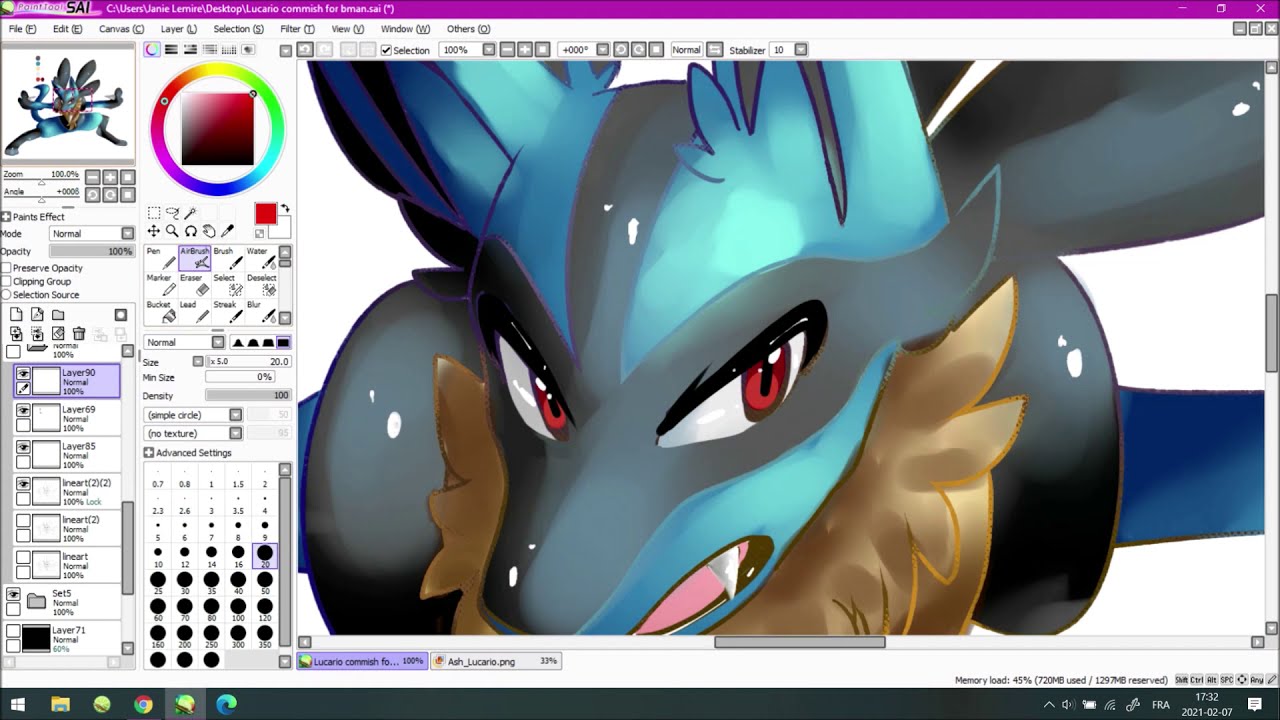Image resolution: width=1280 pixels, height=720 pixels.
Task: Activate the eyedropper color picker tool
Action: (227, 231)
